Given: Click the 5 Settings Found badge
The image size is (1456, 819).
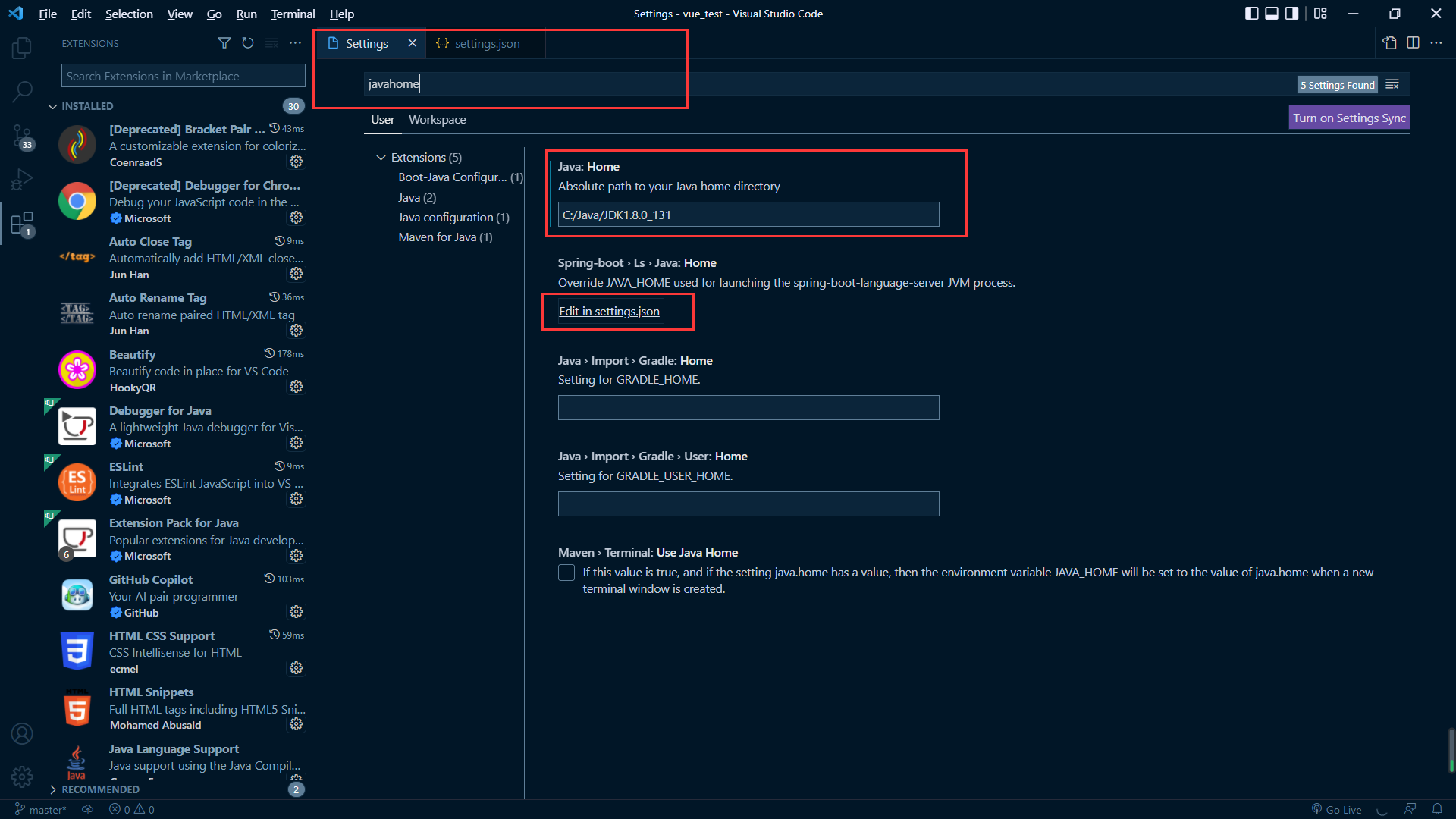Looking at the screenshot, I should 1337,85.
